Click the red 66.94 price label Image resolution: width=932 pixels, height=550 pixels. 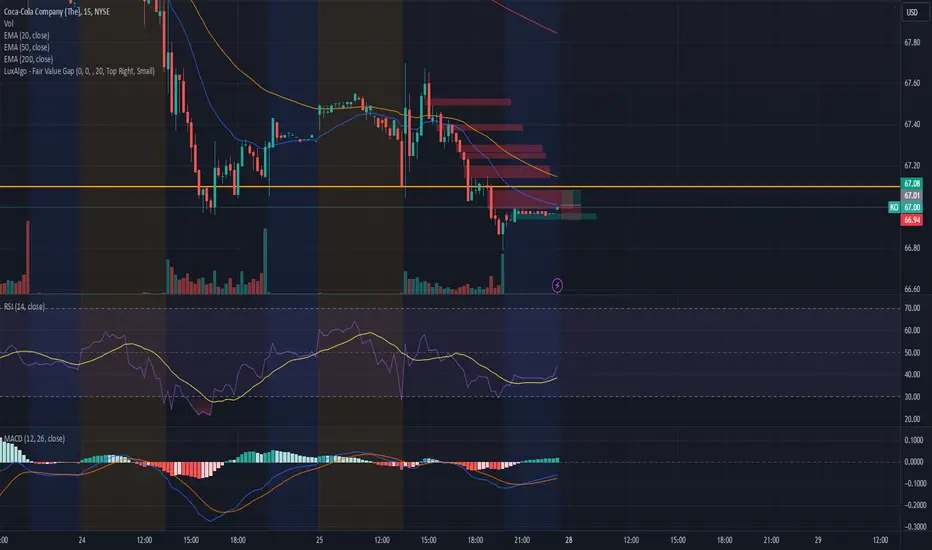coord(912,220)
